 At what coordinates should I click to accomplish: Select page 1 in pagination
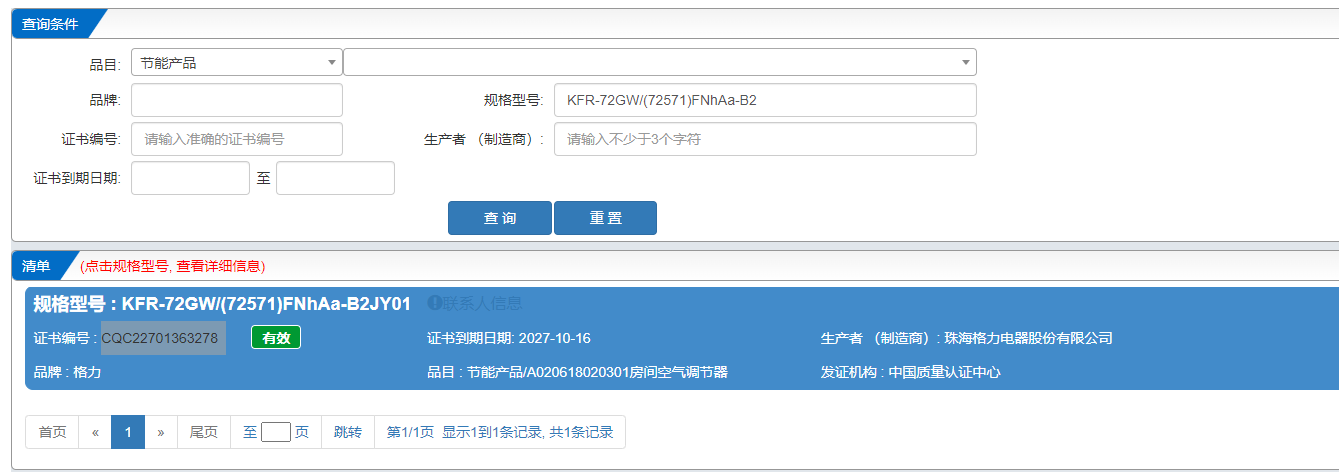[x=128, y=432]
